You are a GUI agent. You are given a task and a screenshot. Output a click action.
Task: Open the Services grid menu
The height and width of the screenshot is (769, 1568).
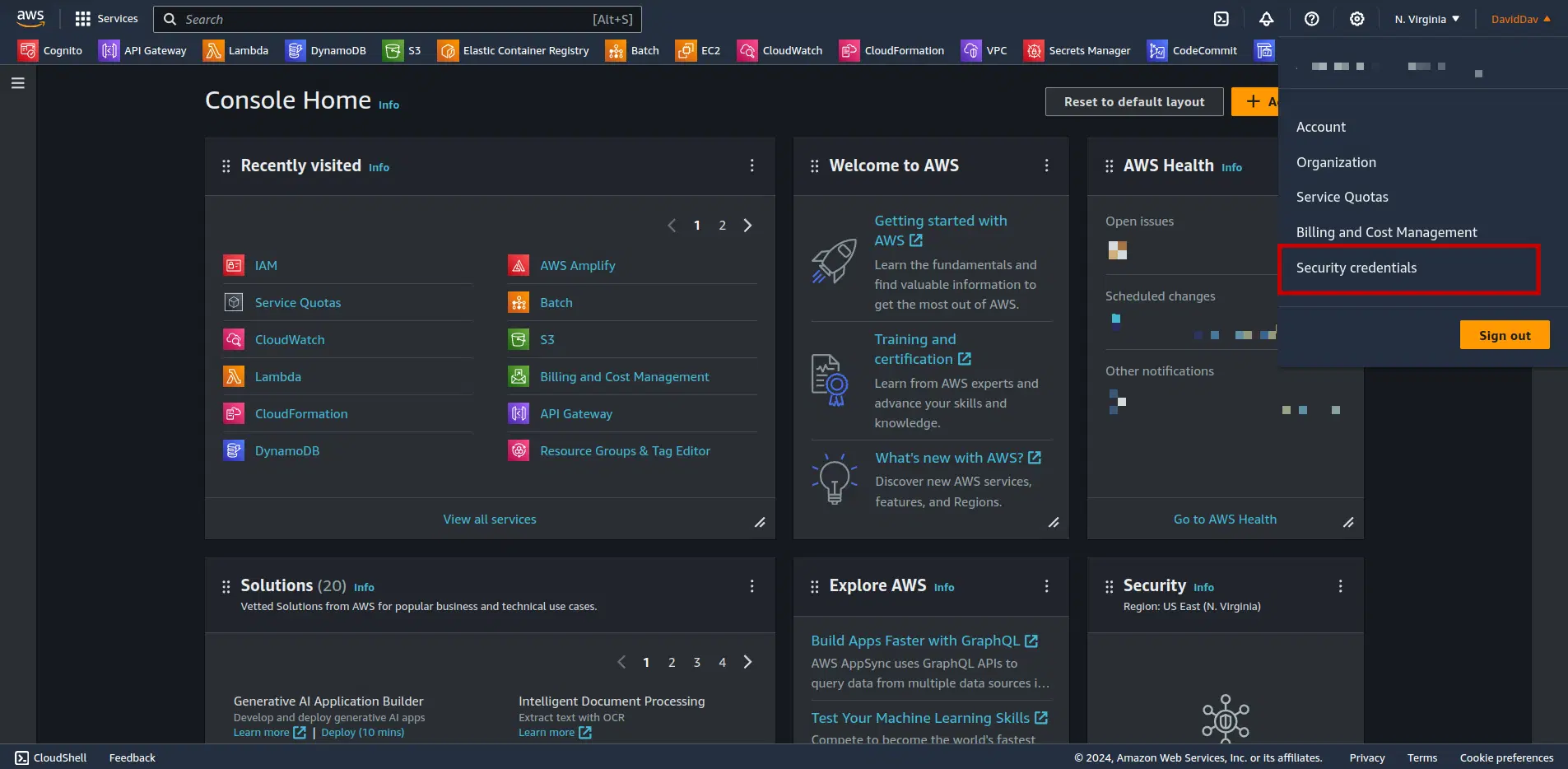pos(106,19)
